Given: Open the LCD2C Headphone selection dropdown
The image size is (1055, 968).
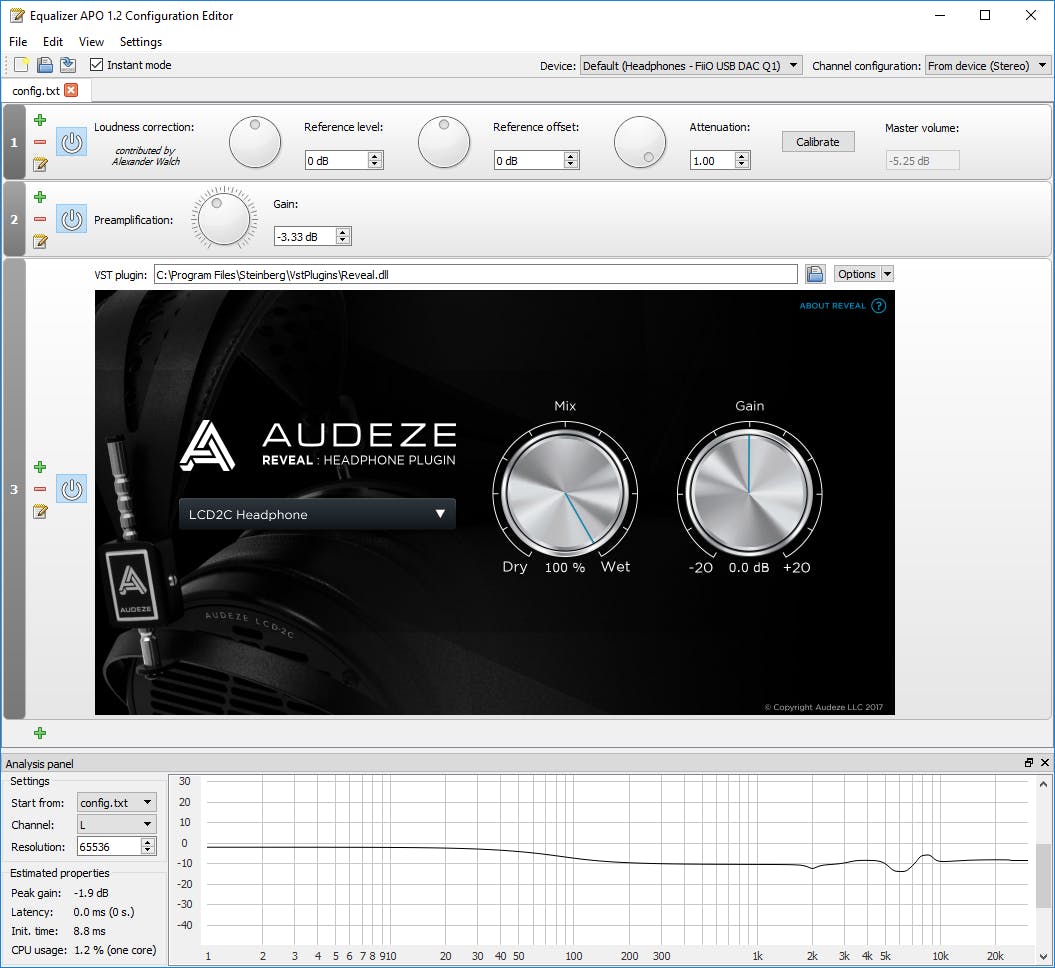Looking at the screenshot, I should pyautogui.click(x=316, y=513).
